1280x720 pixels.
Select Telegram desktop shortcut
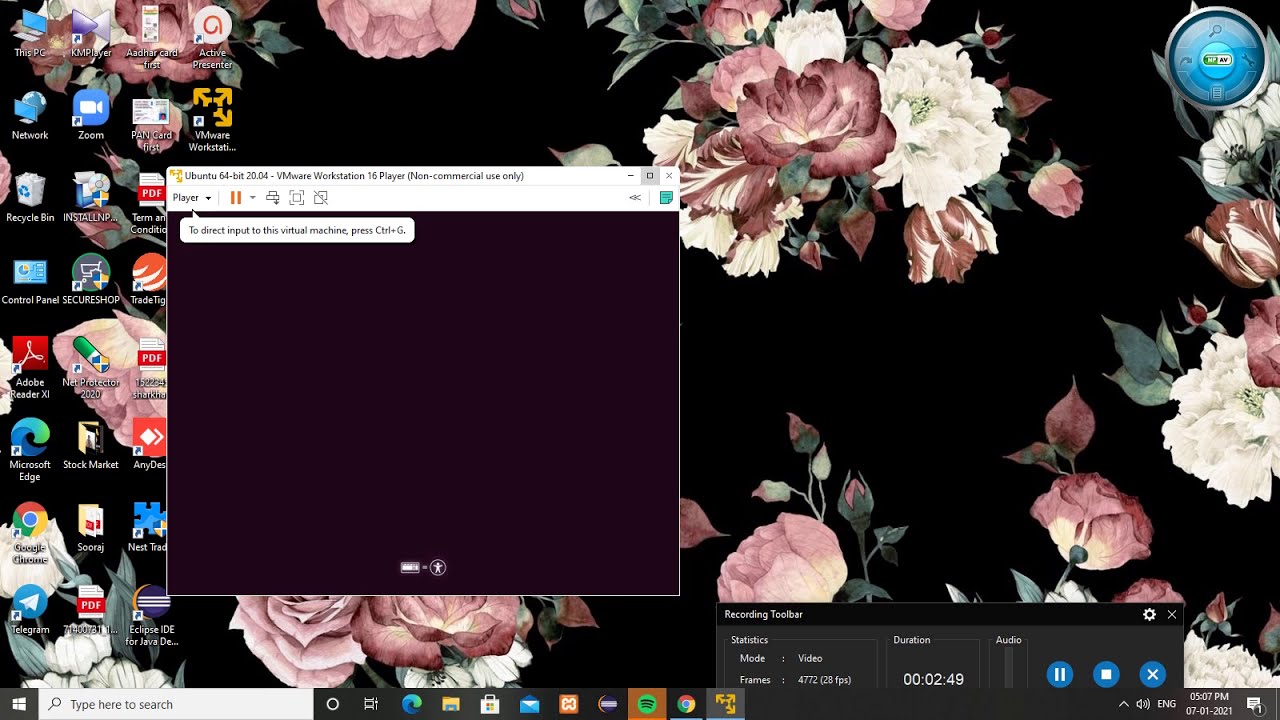coord(30,611)
